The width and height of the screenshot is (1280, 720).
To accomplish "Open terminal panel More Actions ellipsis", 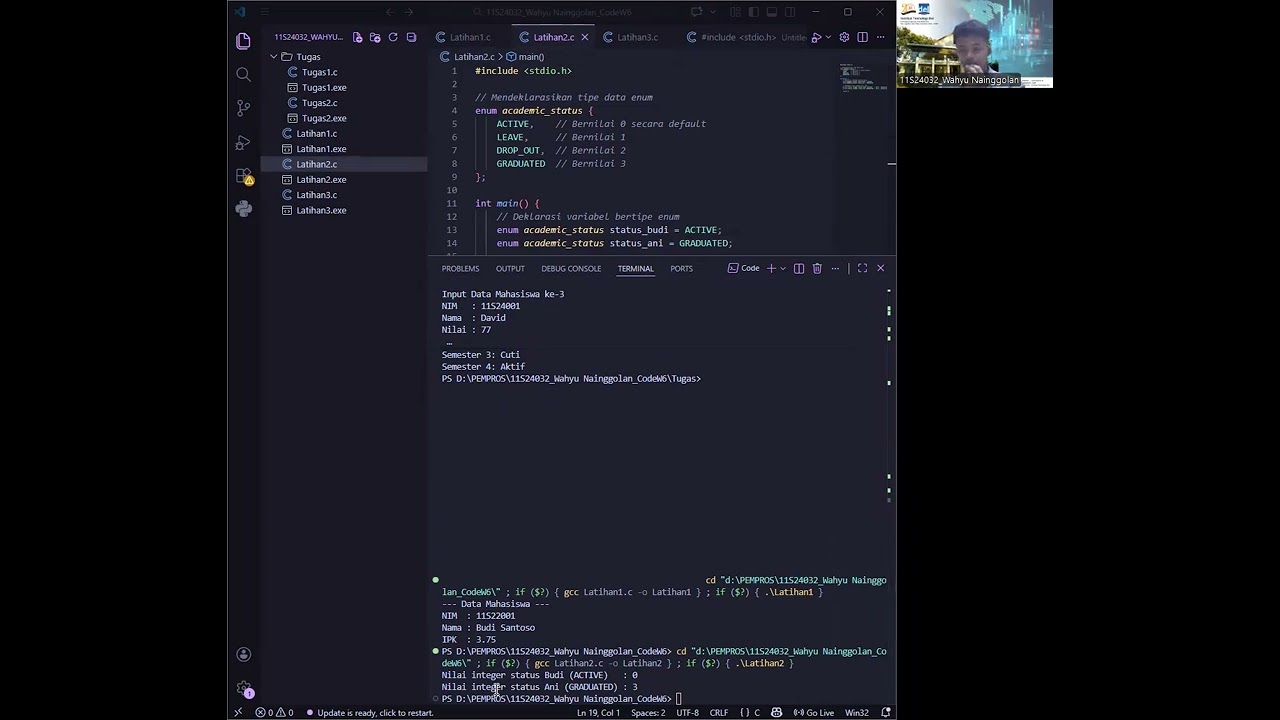I will [x=835, y=268].
